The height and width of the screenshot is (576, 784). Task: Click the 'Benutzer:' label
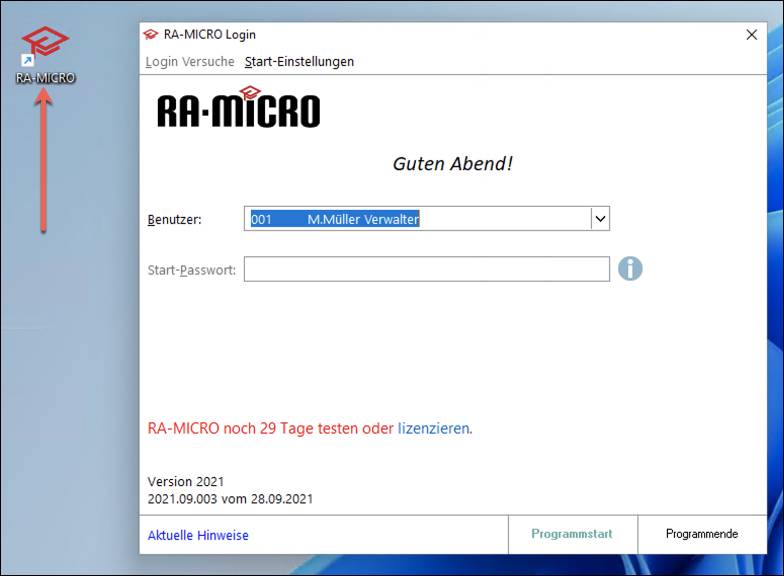click(174, 220)
